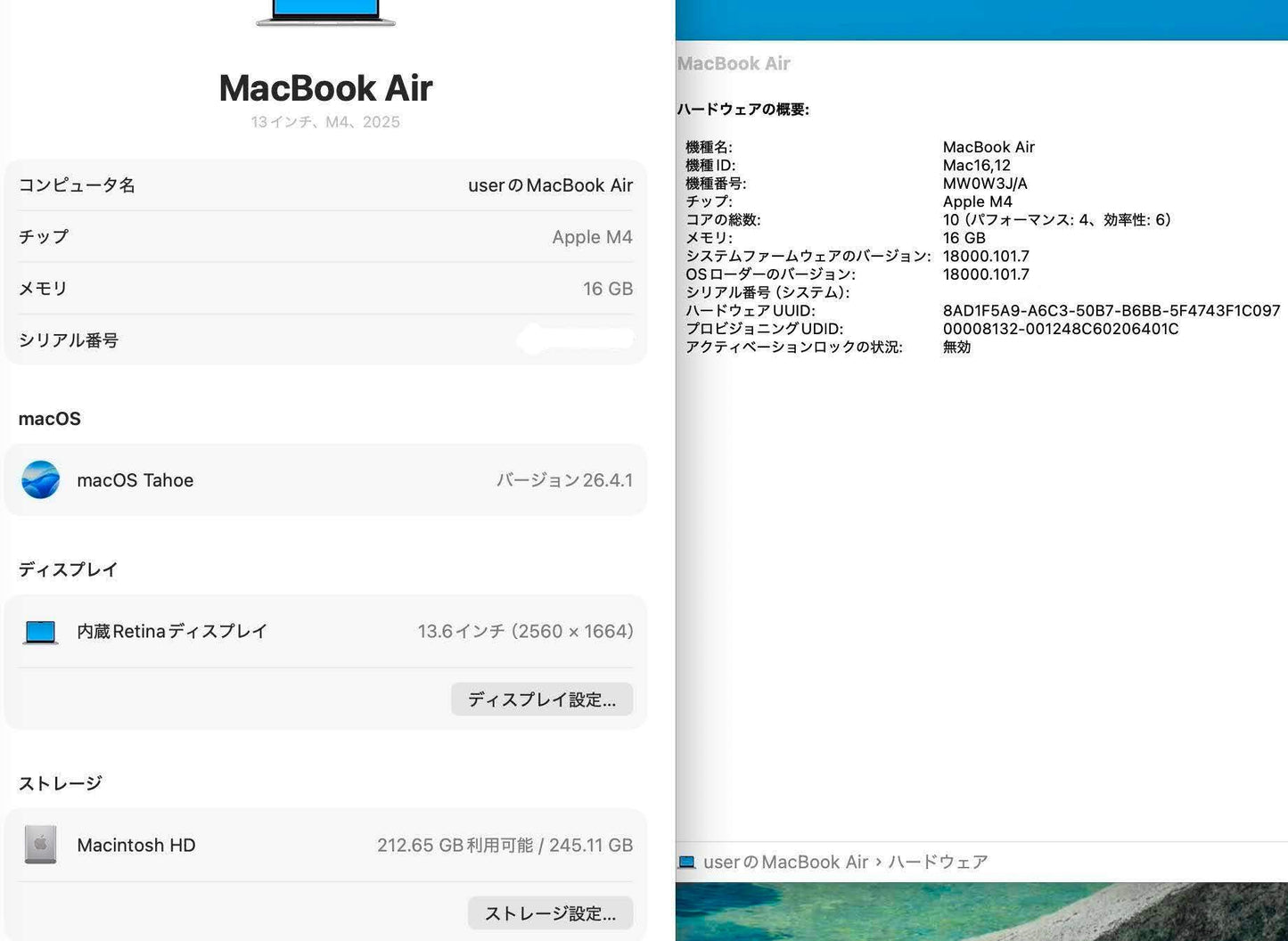
Task: Click the チップ value Apple M4 in System Information
Action: (x=978, y=202)
